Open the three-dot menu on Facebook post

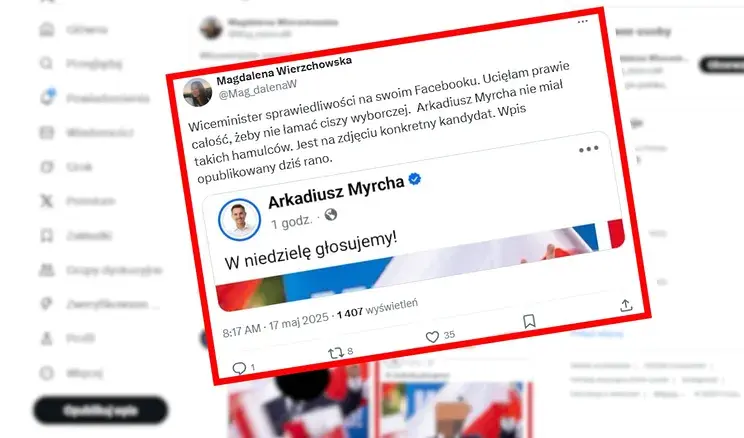click(x=588, y=149)
